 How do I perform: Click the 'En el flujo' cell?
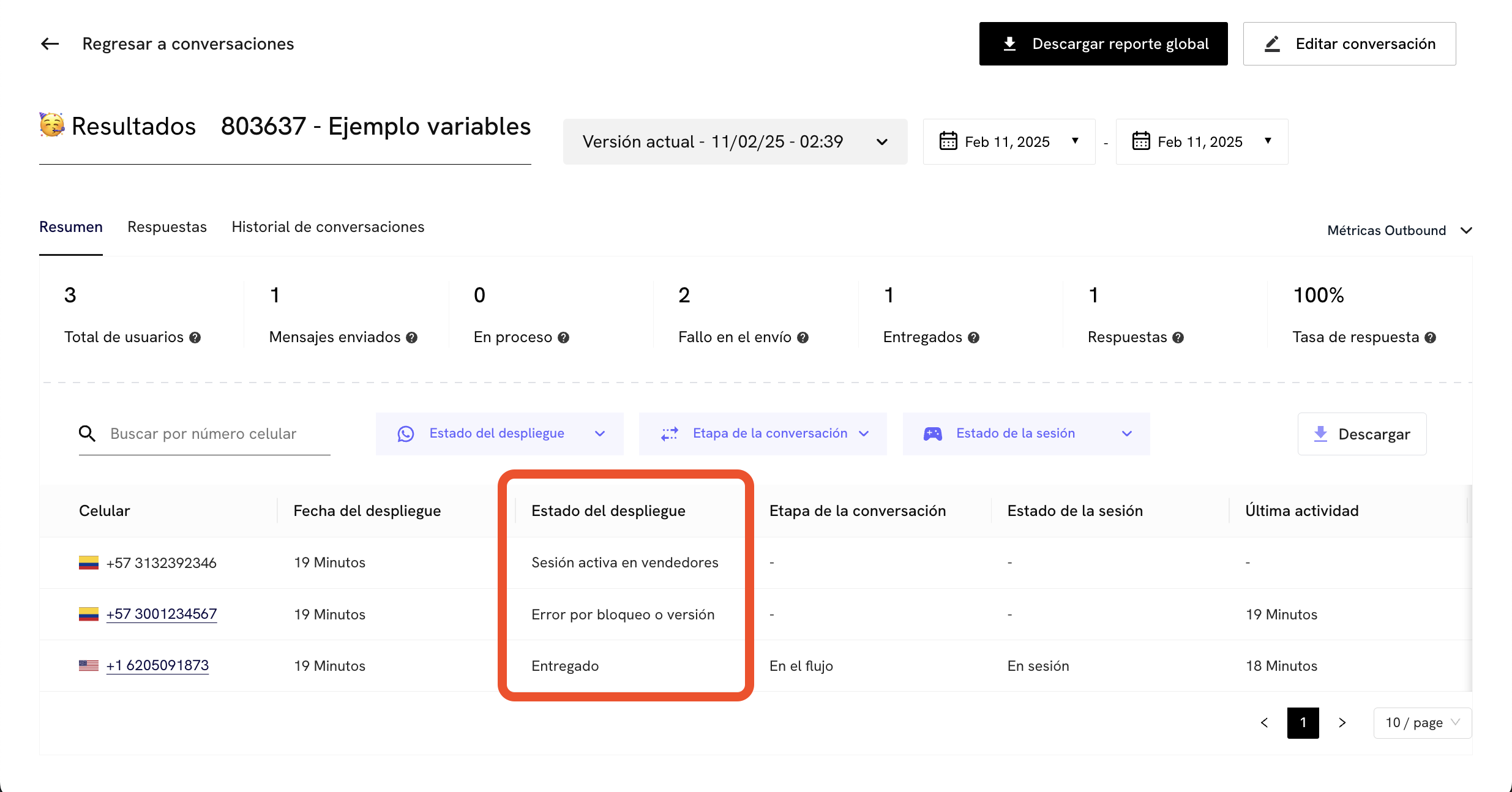[801, 666]
